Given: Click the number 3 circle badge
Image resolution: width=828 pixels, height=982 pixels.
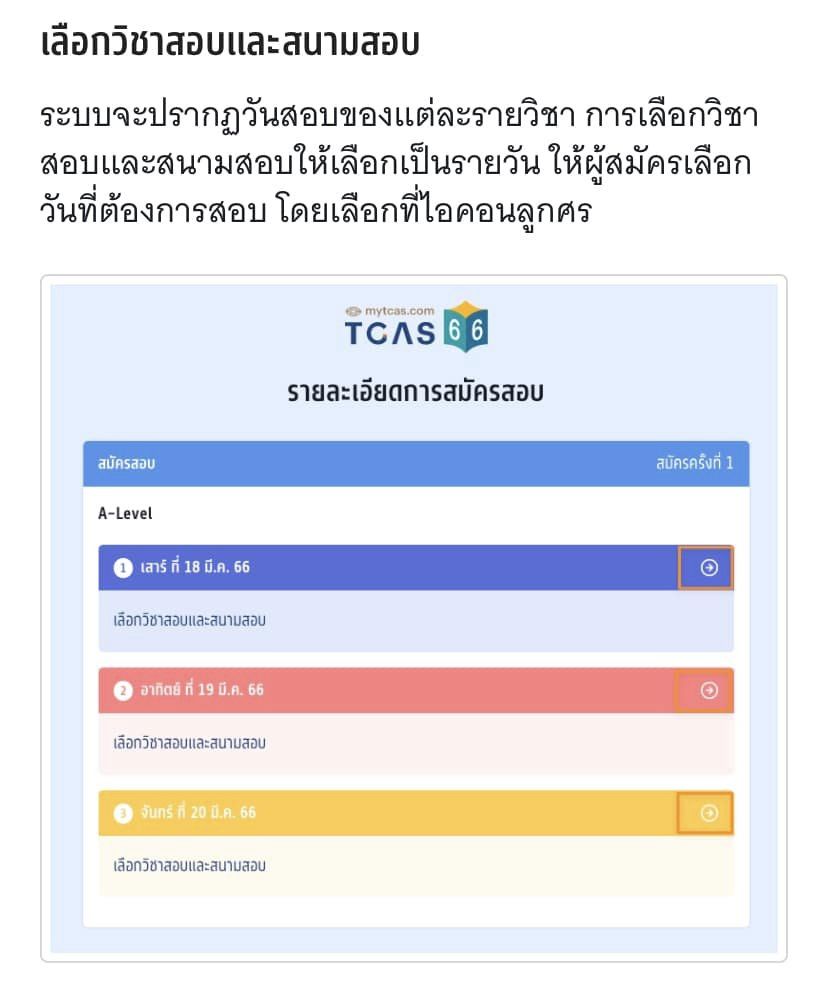Looking at the screenshot, I should [x=123, y=814].
